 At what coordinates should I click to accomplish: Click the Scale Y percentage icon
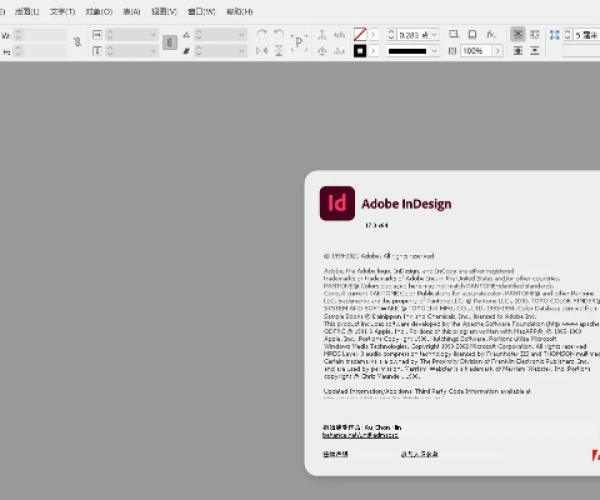point(97,50)
